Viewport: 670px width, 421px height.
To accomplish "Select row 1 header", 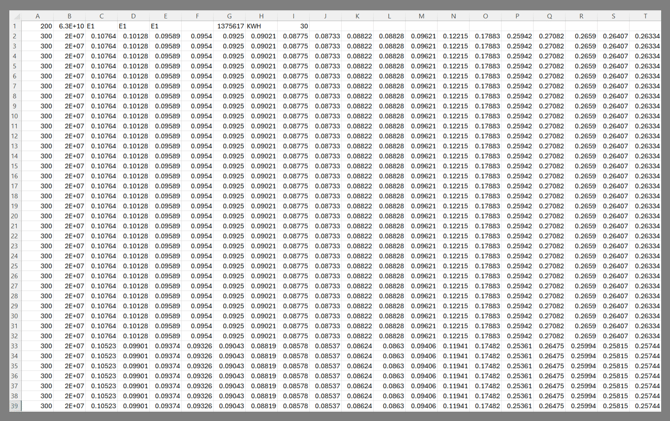I will [15, 26].
